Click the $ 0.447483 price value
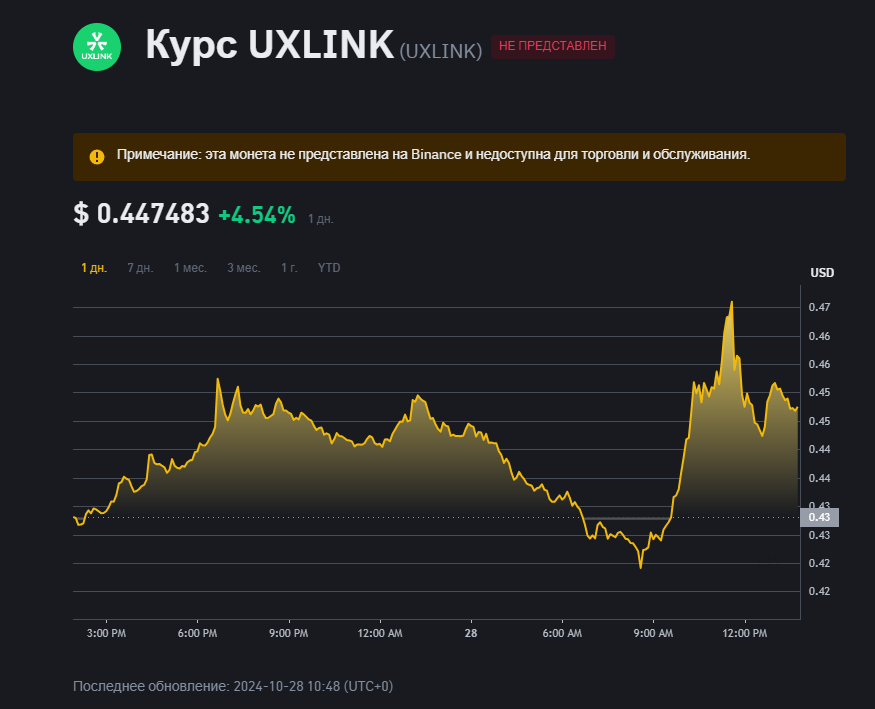The height and width of the screenshot is (709, 875). pyautogui.click(x=141, y=214)
